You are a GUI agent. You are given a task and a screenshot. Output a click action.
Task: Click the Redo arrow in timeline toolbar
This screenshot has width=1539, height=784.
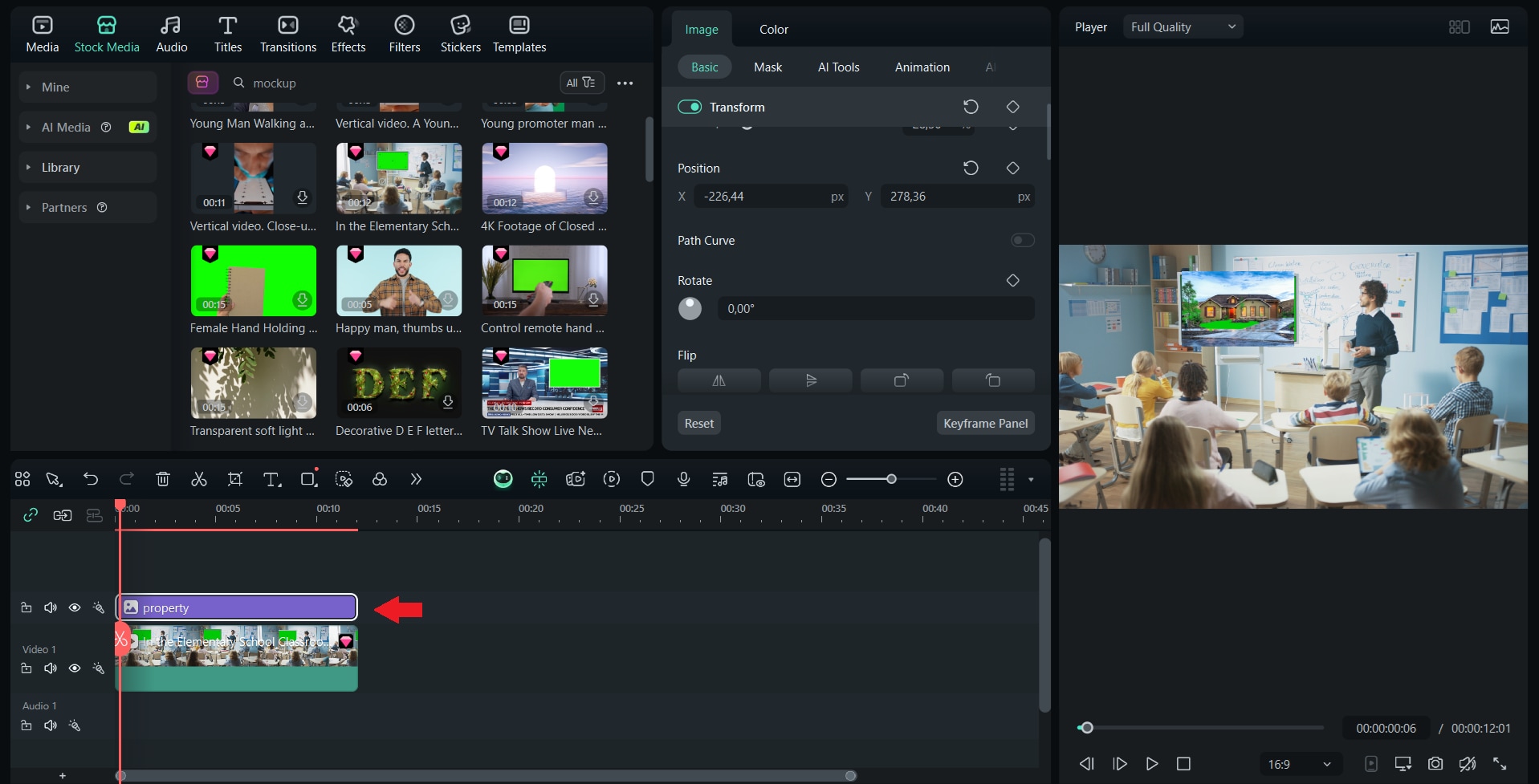tap(126, 479)
